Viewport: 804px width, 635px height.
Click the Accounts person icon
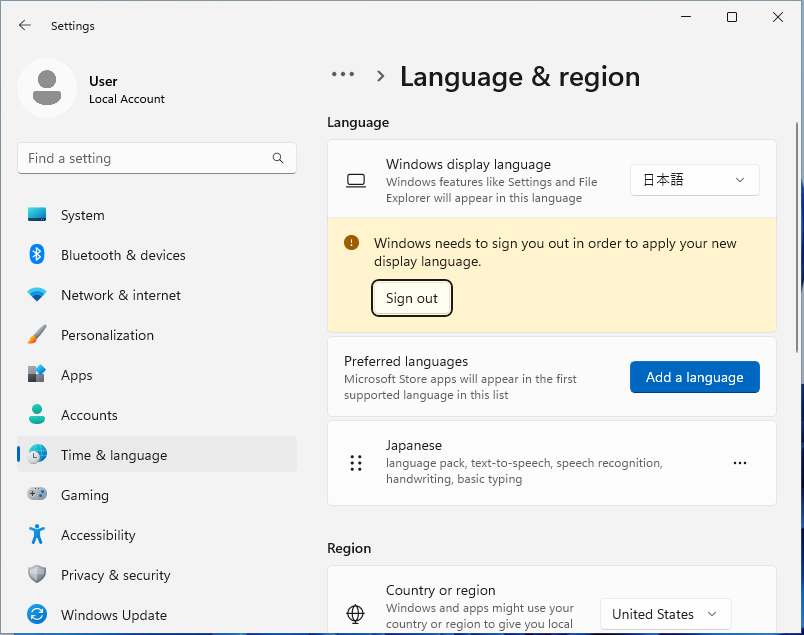tap(37, 414)
